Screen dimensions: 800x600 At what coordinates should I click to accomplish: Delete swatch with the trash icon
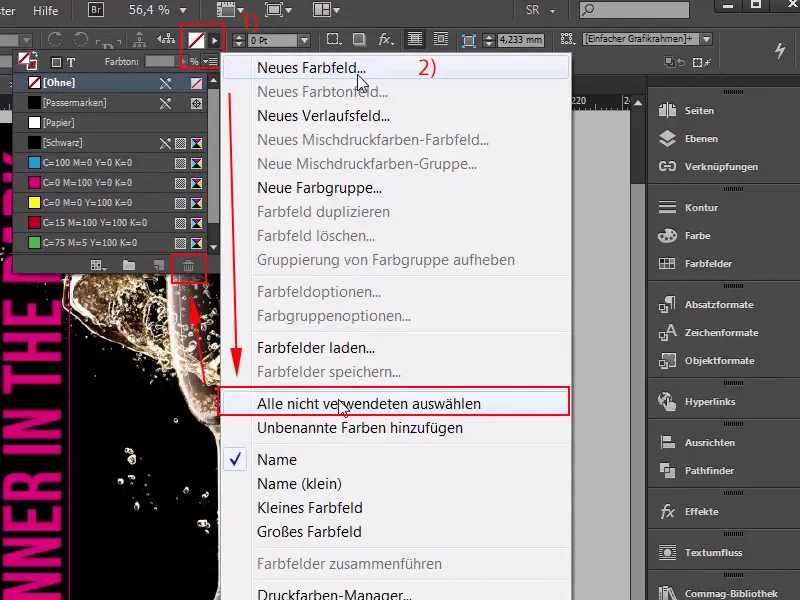(188, 265)
